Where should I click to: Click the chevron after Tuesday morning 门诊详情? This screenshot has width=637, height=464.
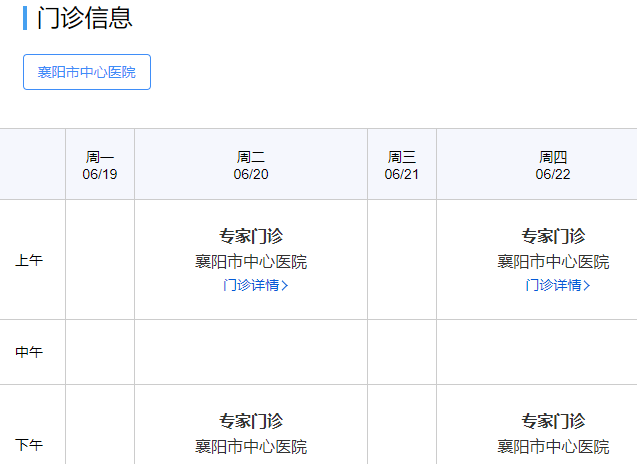click(x=286, y=286)
